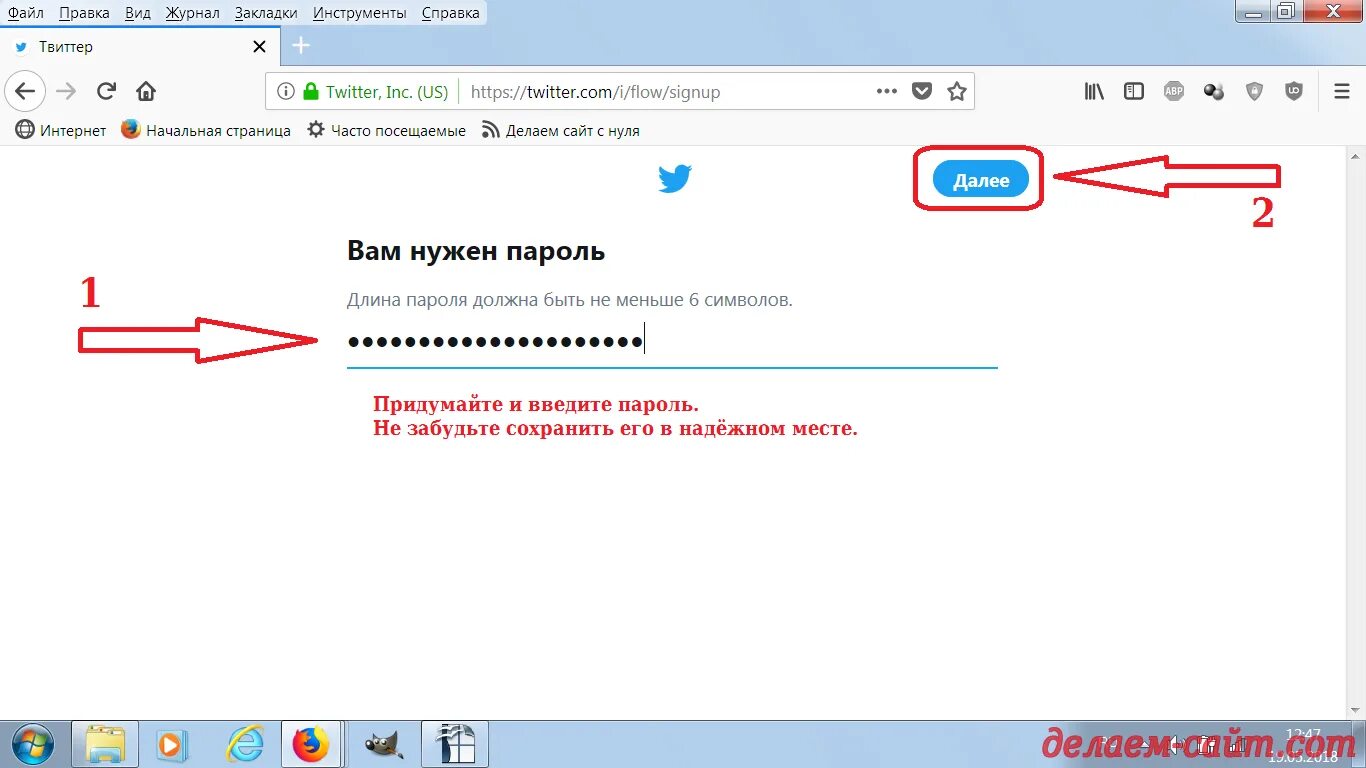Open the Справка menu
The image size is (1366, 768).
[451, 13]
